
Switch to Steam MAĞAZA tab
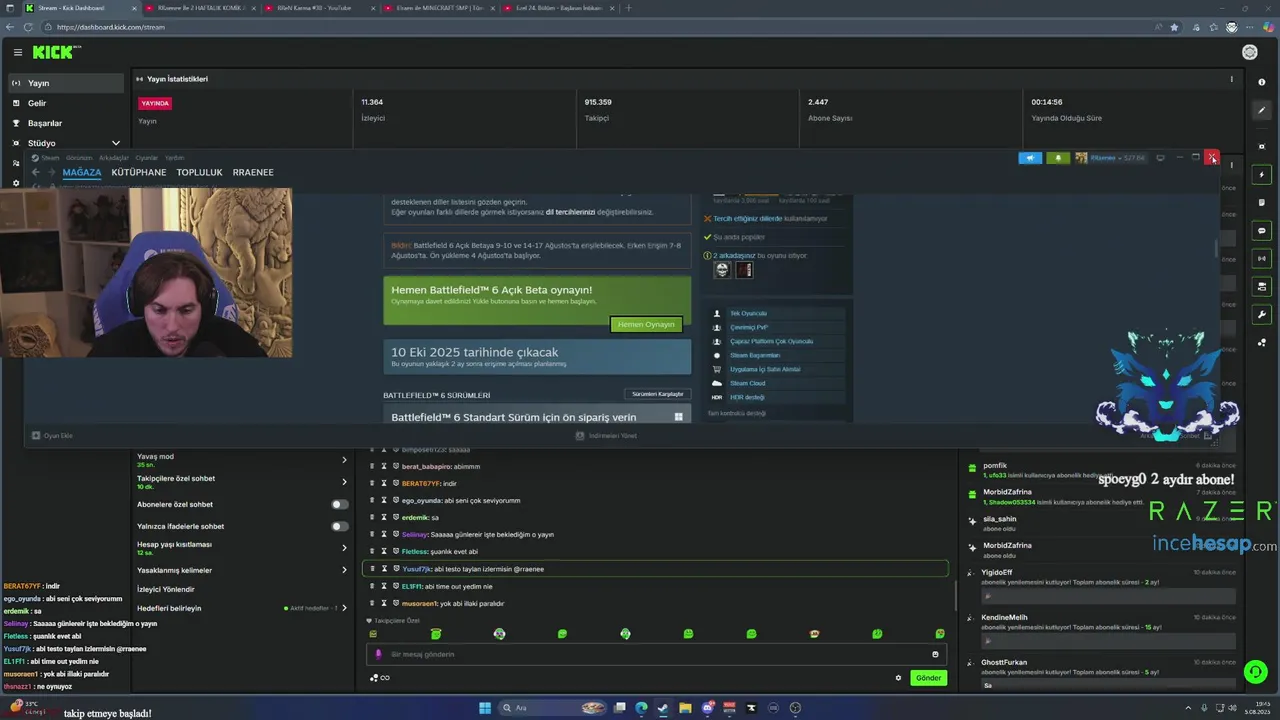coord(82,172)
